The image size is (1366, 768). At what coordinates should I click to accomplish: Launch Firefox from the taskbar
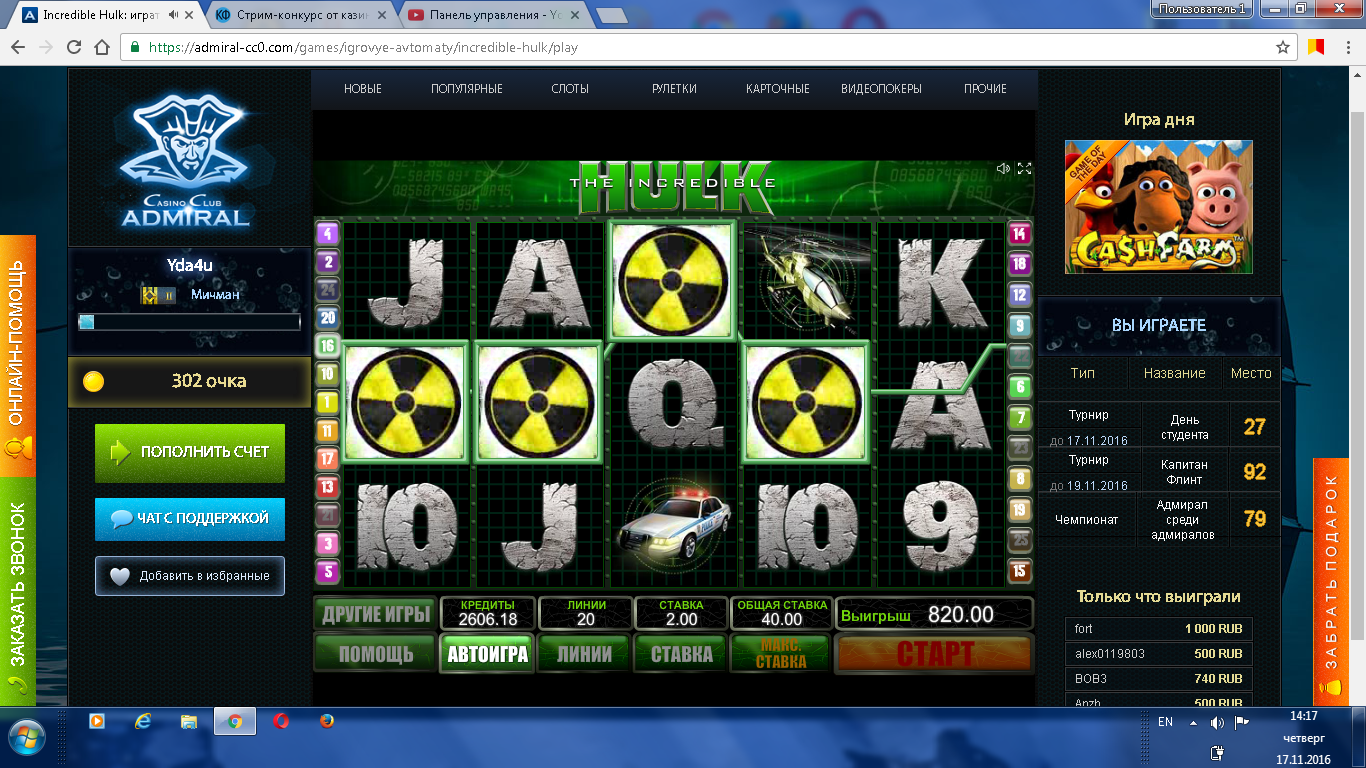(x=327, y=721)
